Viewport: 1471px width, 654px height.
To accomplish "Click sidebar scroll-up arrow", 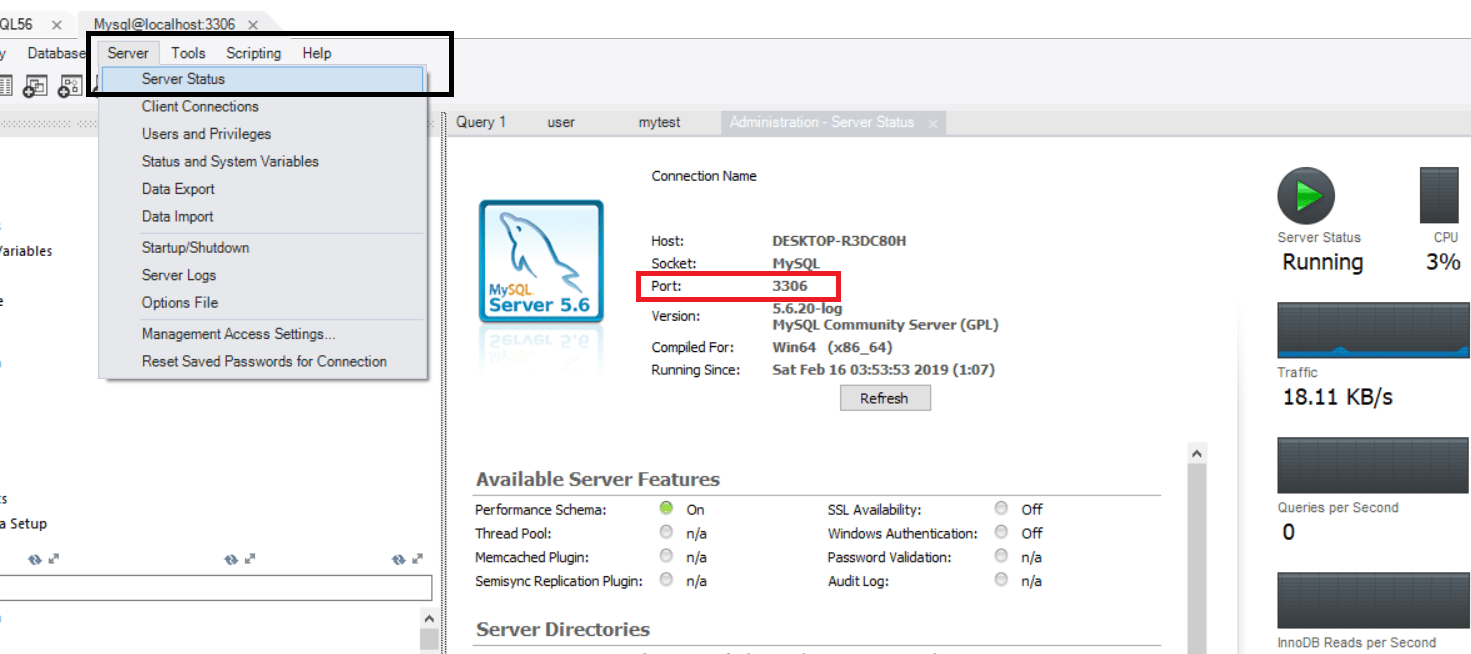I will tap(429, 618).
